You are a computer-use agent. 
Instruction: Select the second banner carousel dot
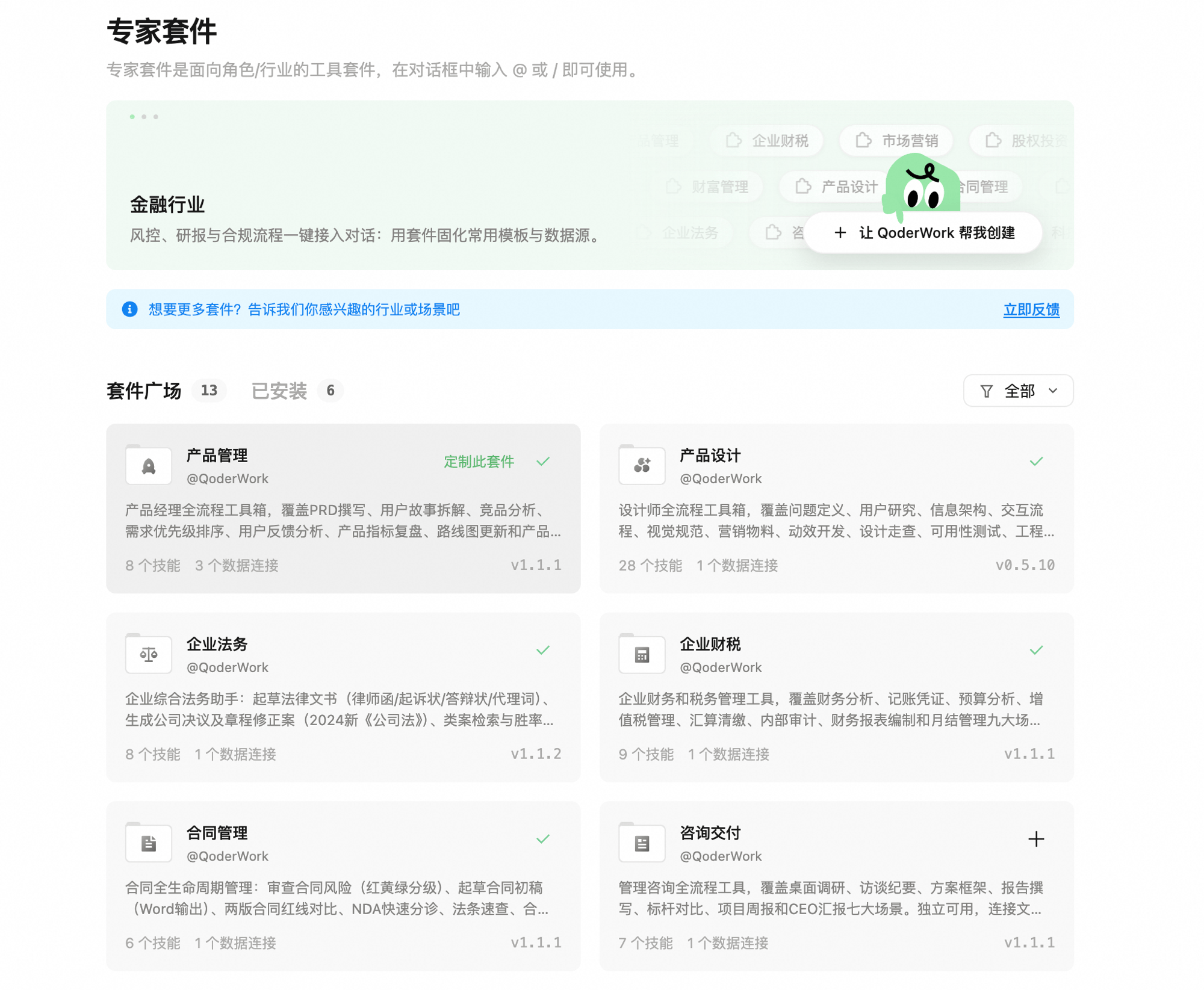click(144, 117)
